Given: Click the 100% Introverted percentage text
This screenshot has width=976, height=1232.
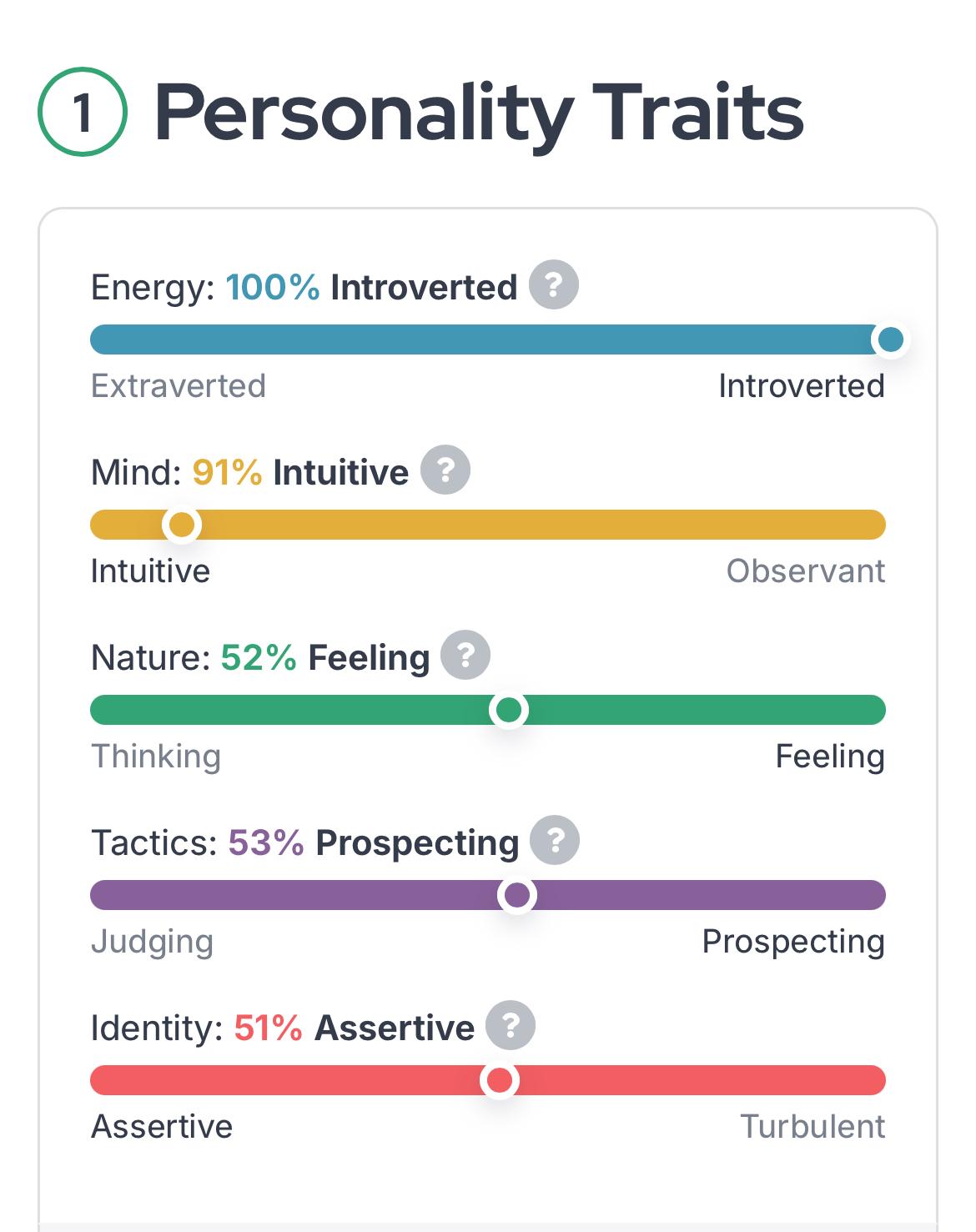Looking at the screenshot, I should pyautogui.click(x=272, y=287).
